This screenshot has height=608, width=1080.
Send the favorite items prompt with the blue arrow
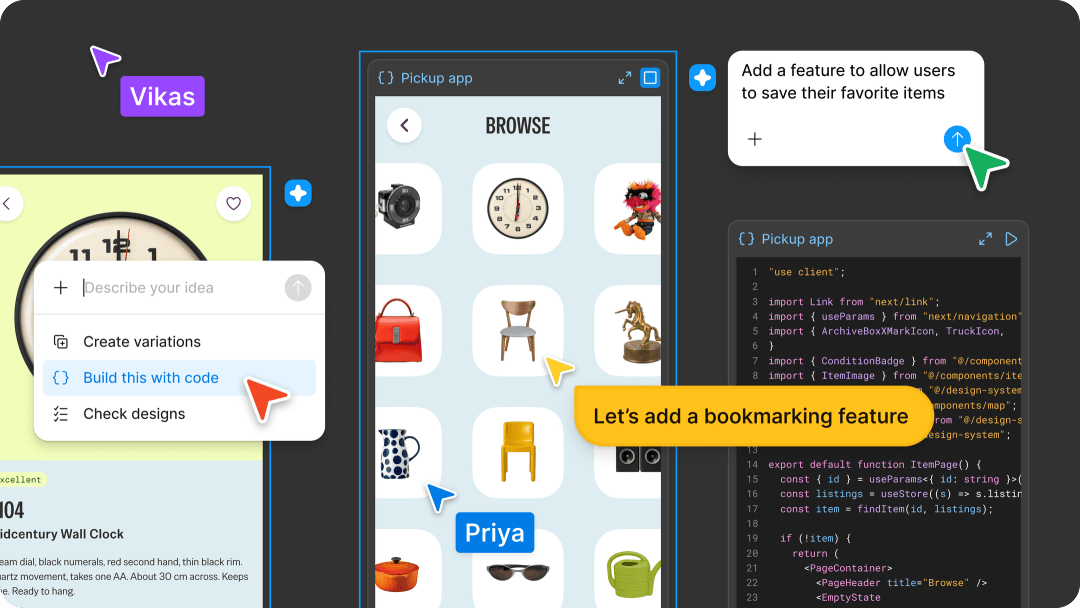[x=957, y=139]
